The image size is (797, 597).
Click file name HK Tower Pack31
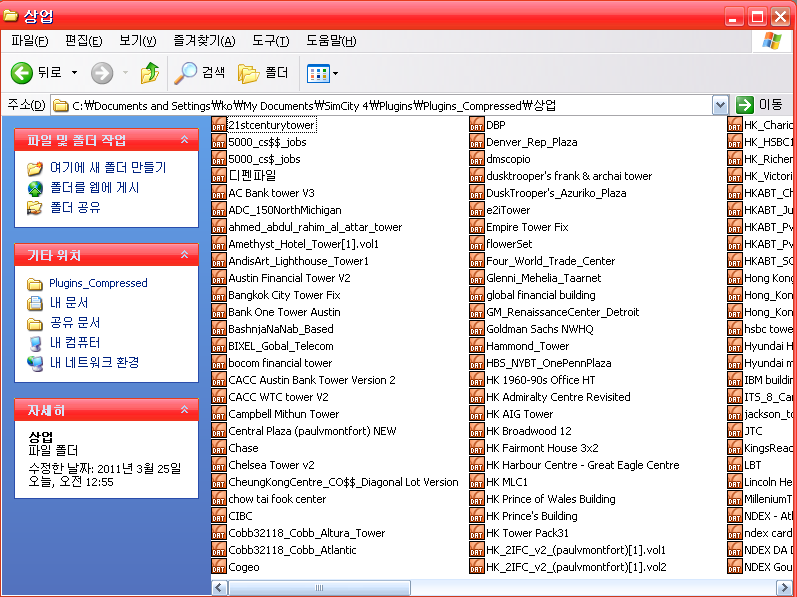coord(527,533)
